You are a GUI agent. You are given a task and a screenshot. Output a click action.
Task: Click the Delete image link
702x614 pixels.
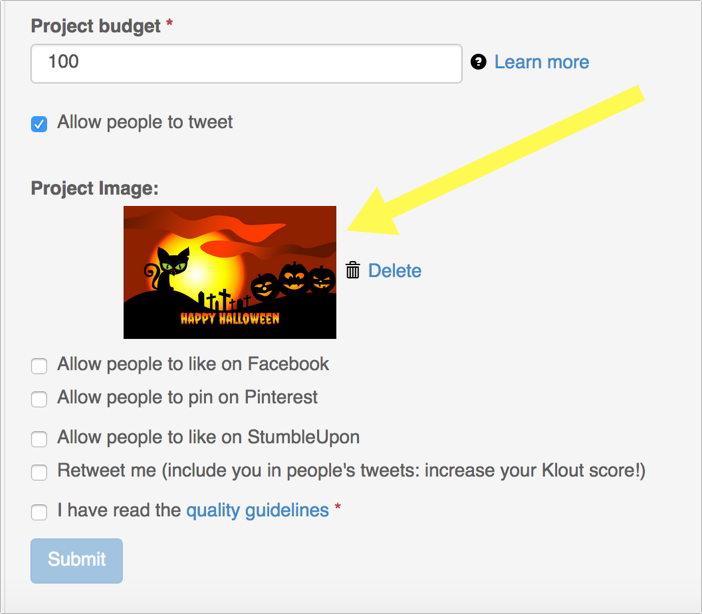(394, 271)
